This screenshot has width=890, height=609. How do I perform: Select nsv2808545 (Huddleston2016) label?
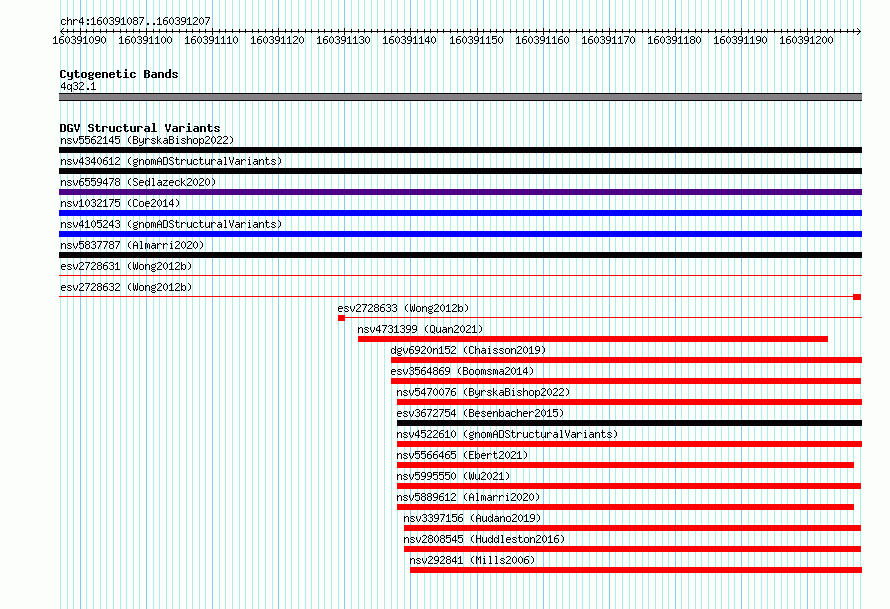pos(484,539)
